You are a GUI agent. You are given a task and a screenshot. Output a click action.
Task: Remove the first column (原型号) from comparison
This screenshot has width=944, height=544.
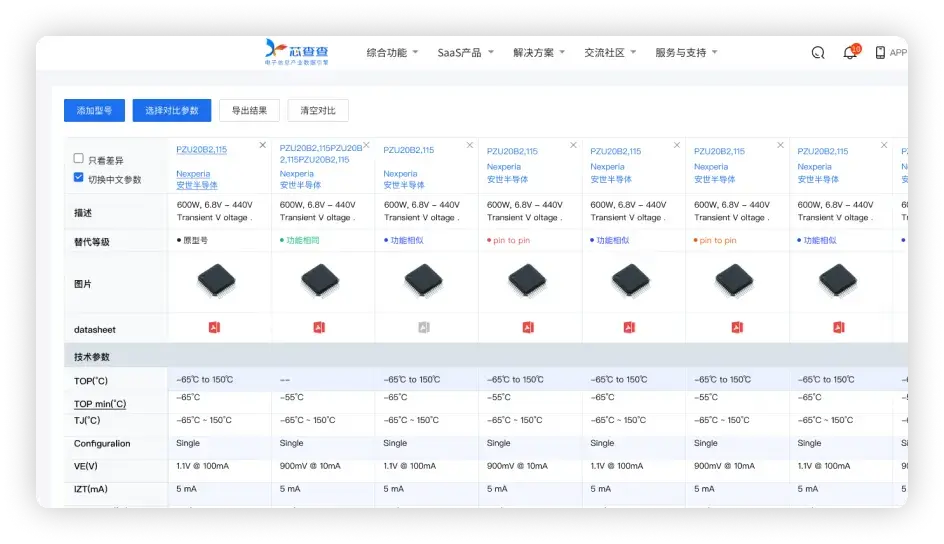click(262, 145)
